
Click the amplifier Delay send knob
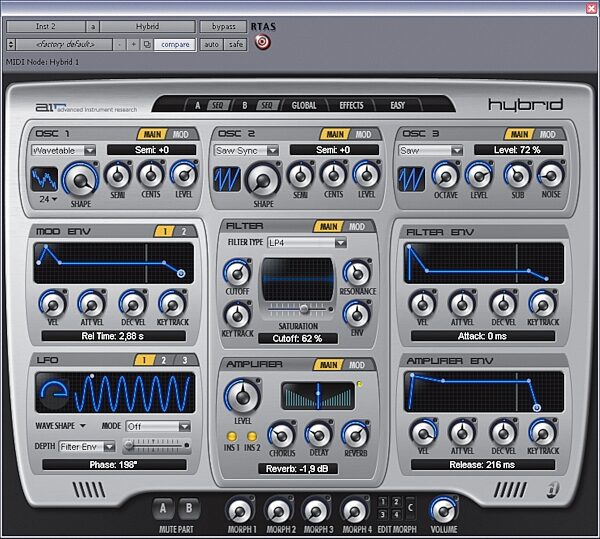[x=319, y=435]
